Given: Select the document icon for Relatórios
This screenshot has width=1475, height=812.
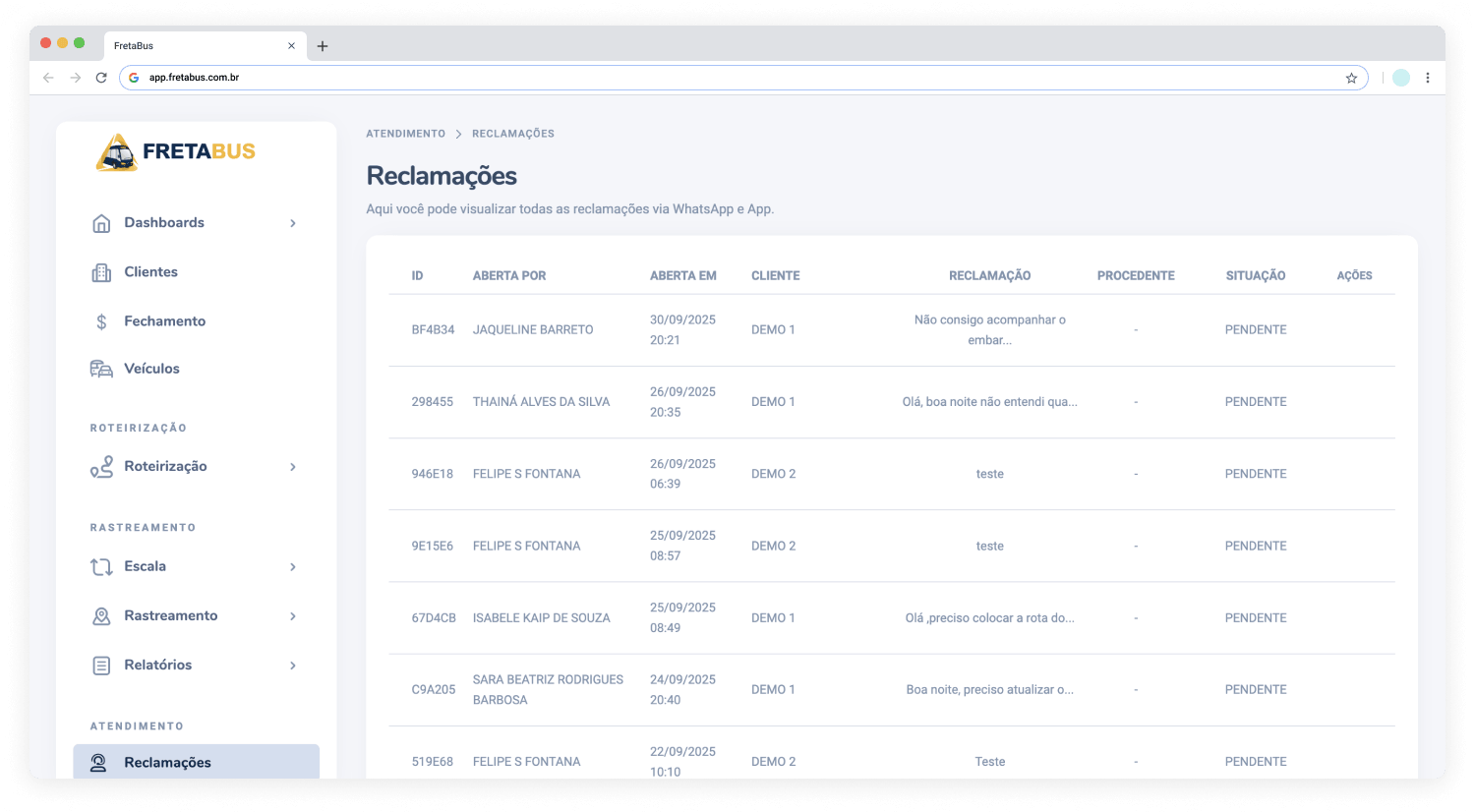Looking at the screenshot, I should point(101,665).
